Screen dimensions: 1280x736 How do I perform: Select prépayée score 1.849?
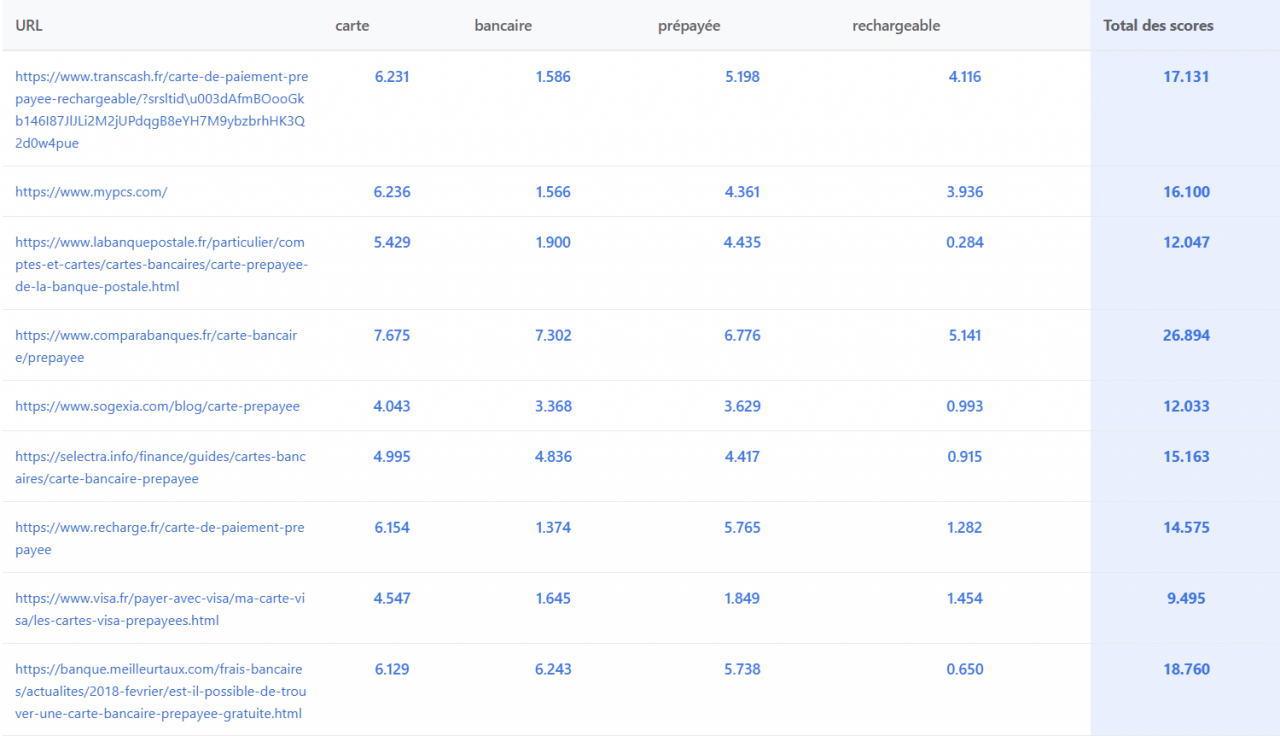click(742, 598)
